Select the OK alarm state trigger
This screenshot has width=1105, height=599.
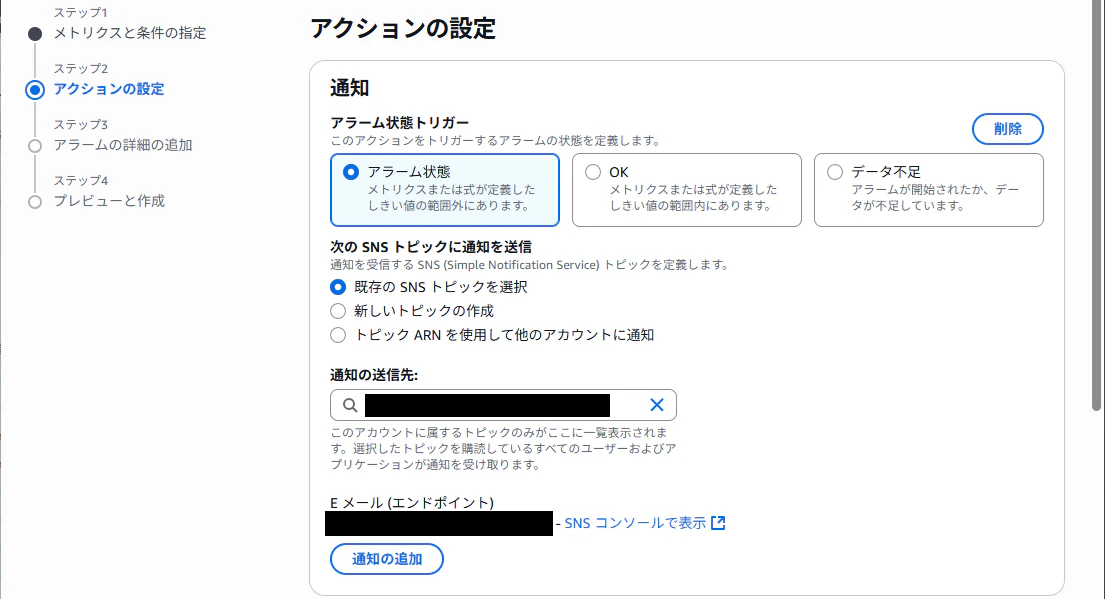coord(592,171)
